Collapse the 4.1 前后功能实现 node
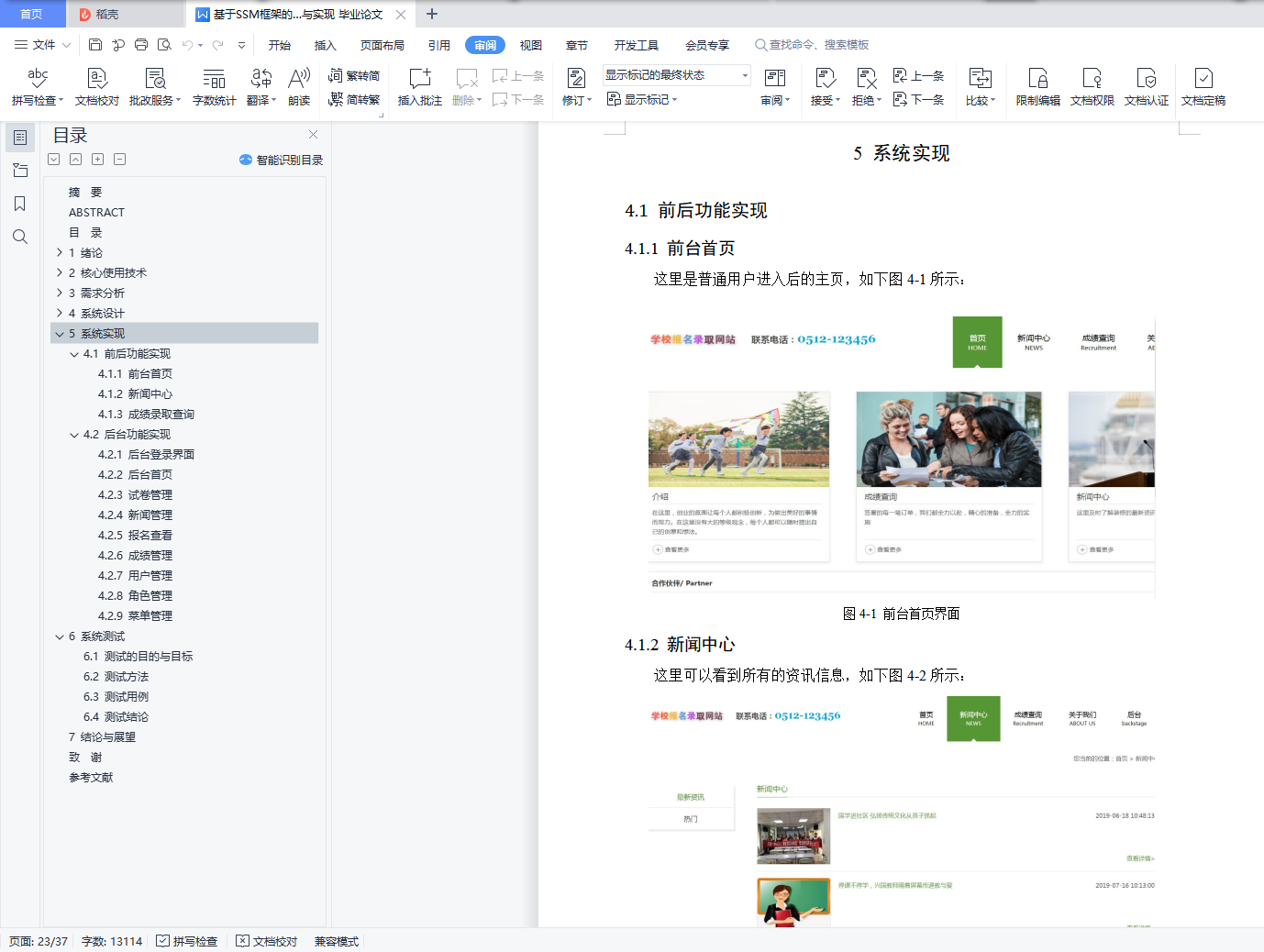Viewport: 1264px width, 952px height. (74, 354)
